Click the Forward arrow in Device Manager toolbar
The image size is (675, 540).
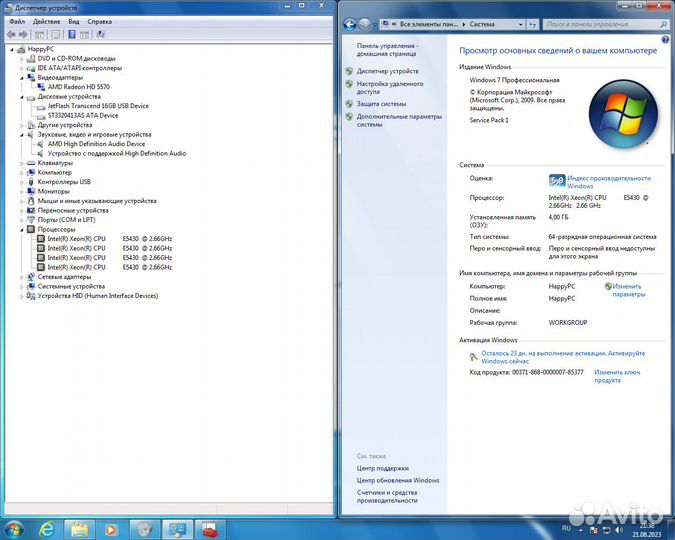[23, 34]
